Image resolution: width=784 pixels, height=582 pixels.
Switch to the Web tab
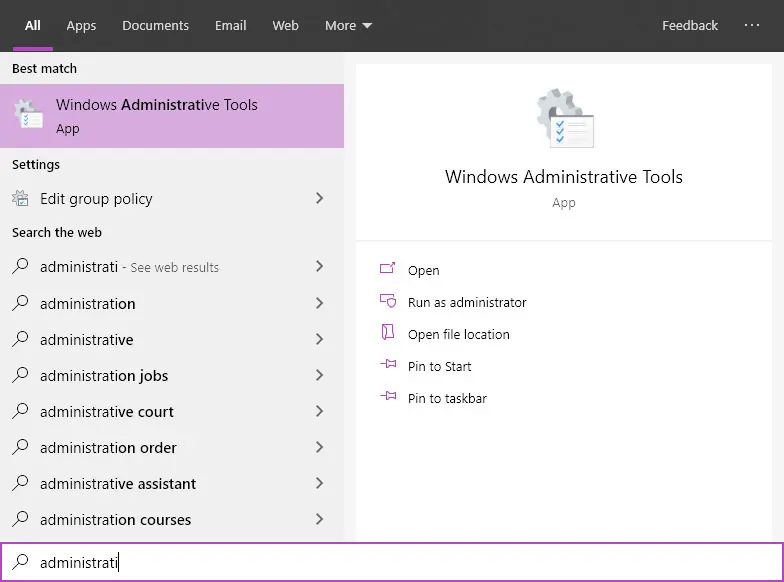coord(286,26)
